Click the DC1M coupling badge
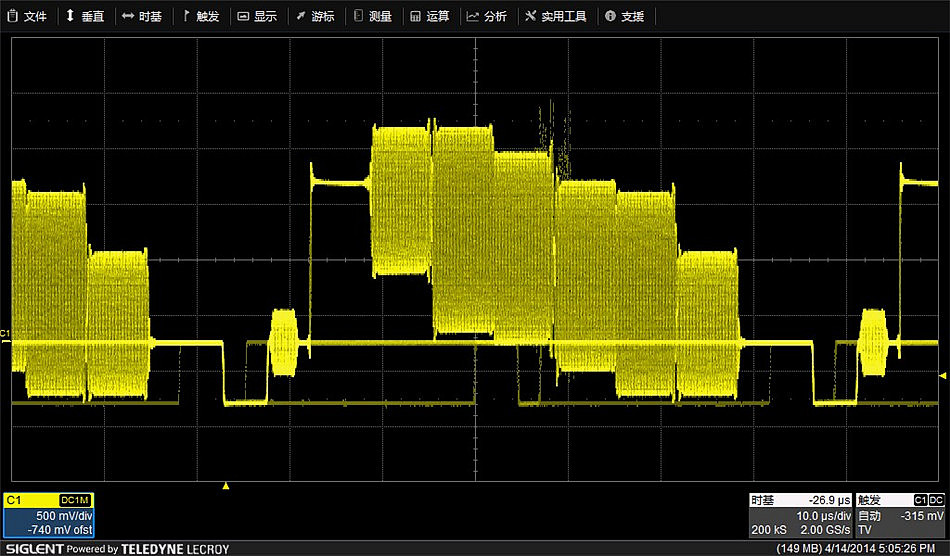 pos(75,500)
